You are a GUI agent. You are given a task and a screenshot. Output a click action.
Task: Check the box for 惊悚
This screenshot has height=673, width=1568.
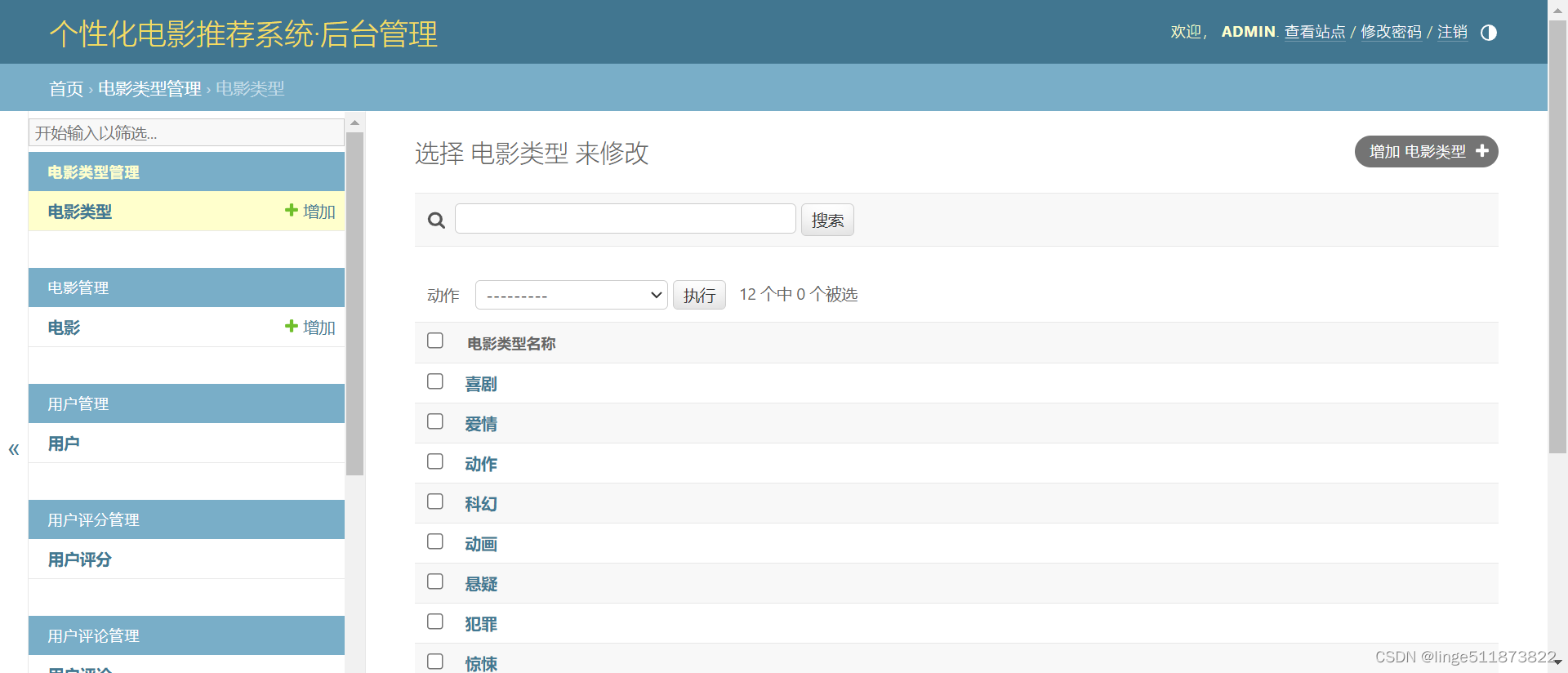(x=435, y=662)
